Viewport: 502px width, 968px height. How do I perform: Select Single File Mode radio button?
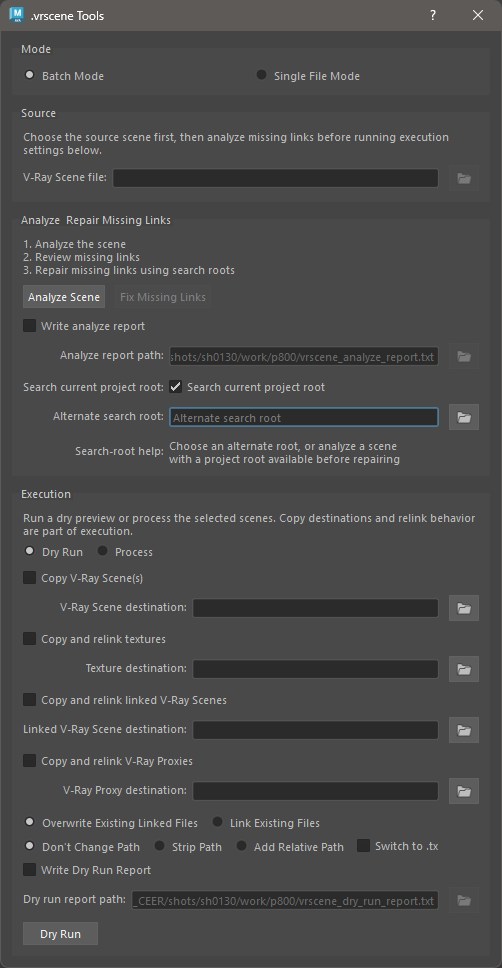pyautogui.click(x=262, y=75)
